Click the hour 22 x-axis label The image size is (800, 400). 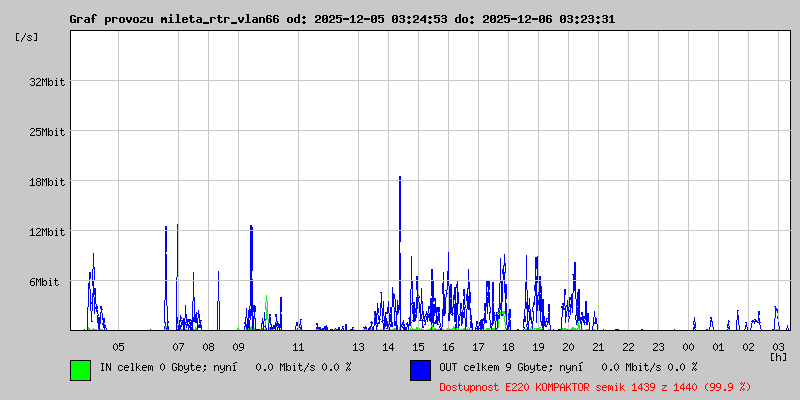pos(628,347)
